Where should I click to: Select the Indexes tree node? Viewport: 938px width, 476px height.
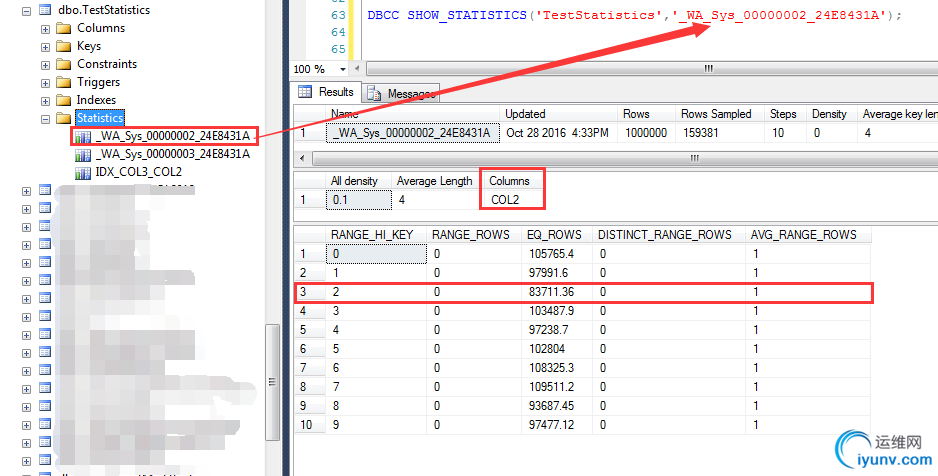pyautogui.click(x=96, y=100)
